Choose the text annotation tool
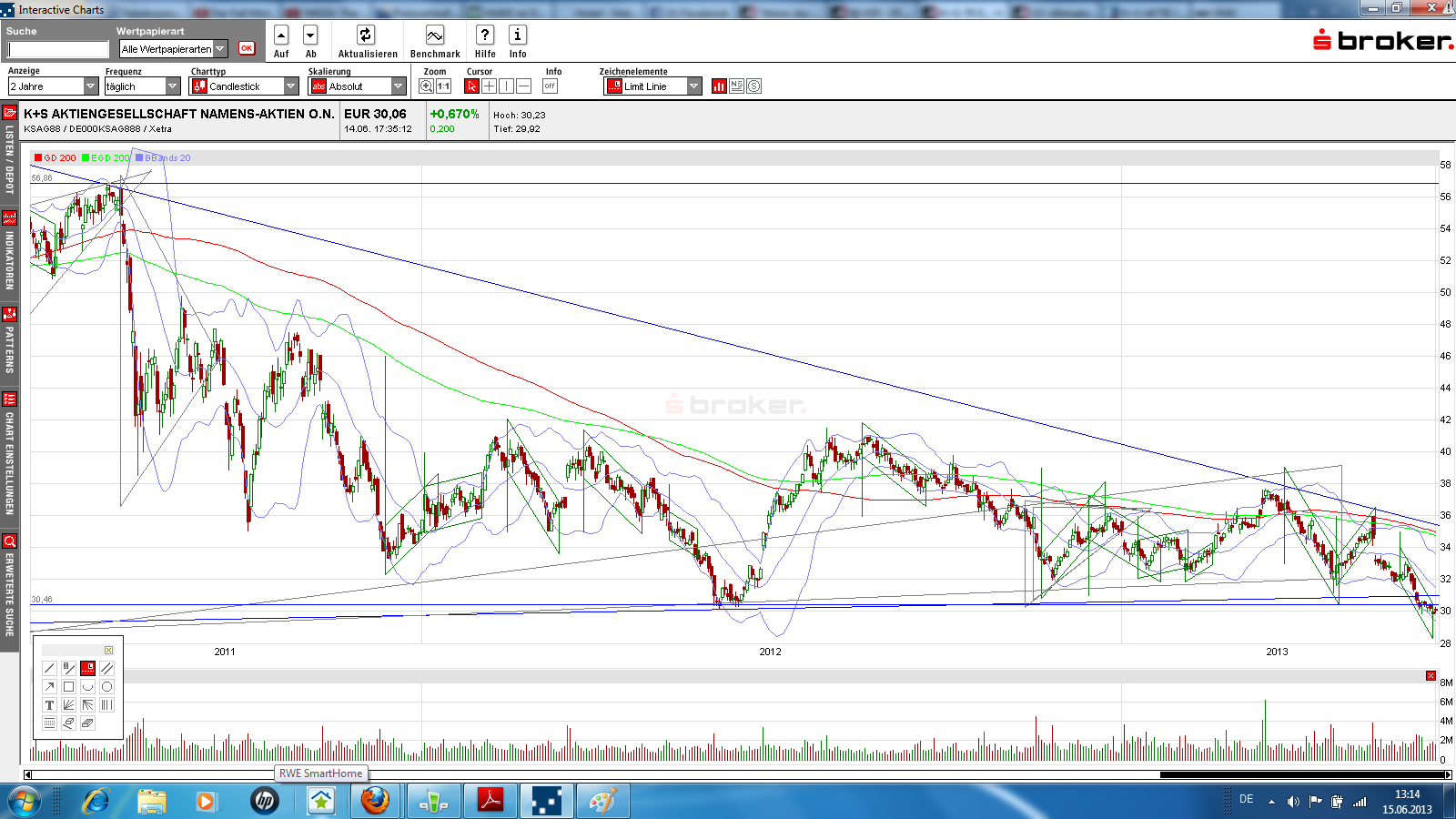This screenshot has width=1456, height=819. coord(50,704)
